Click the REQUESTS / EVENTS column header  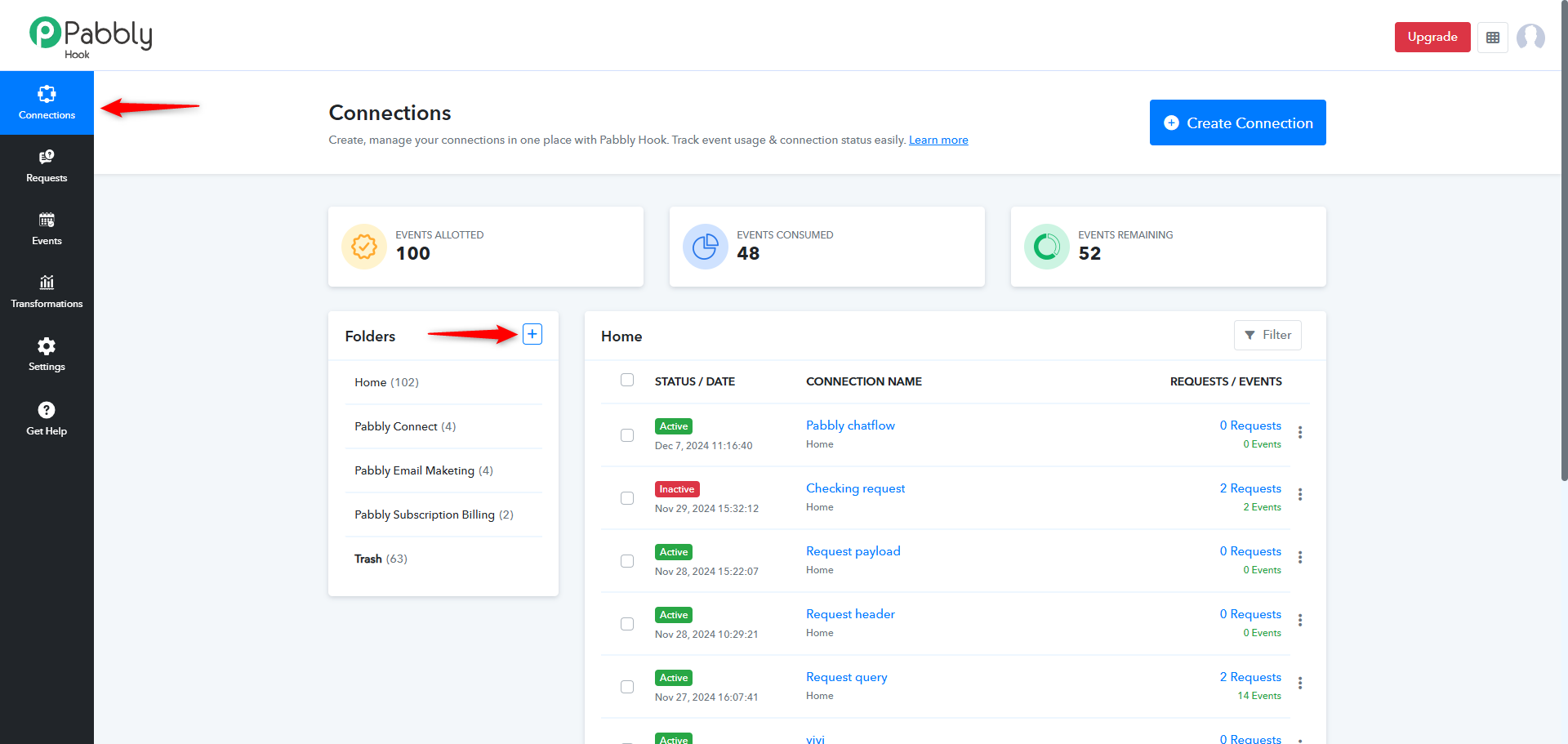tap(1226, 381)
